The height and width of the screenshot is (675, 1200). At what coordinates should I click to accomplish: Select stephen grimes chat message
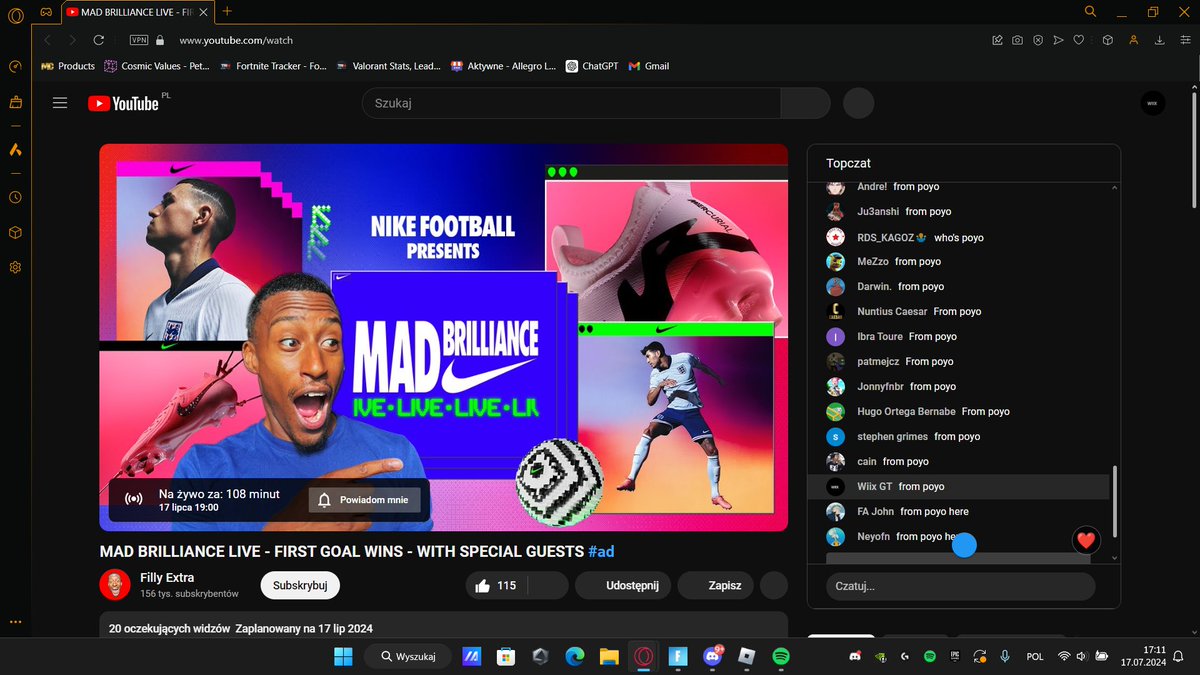pos(958,436)
